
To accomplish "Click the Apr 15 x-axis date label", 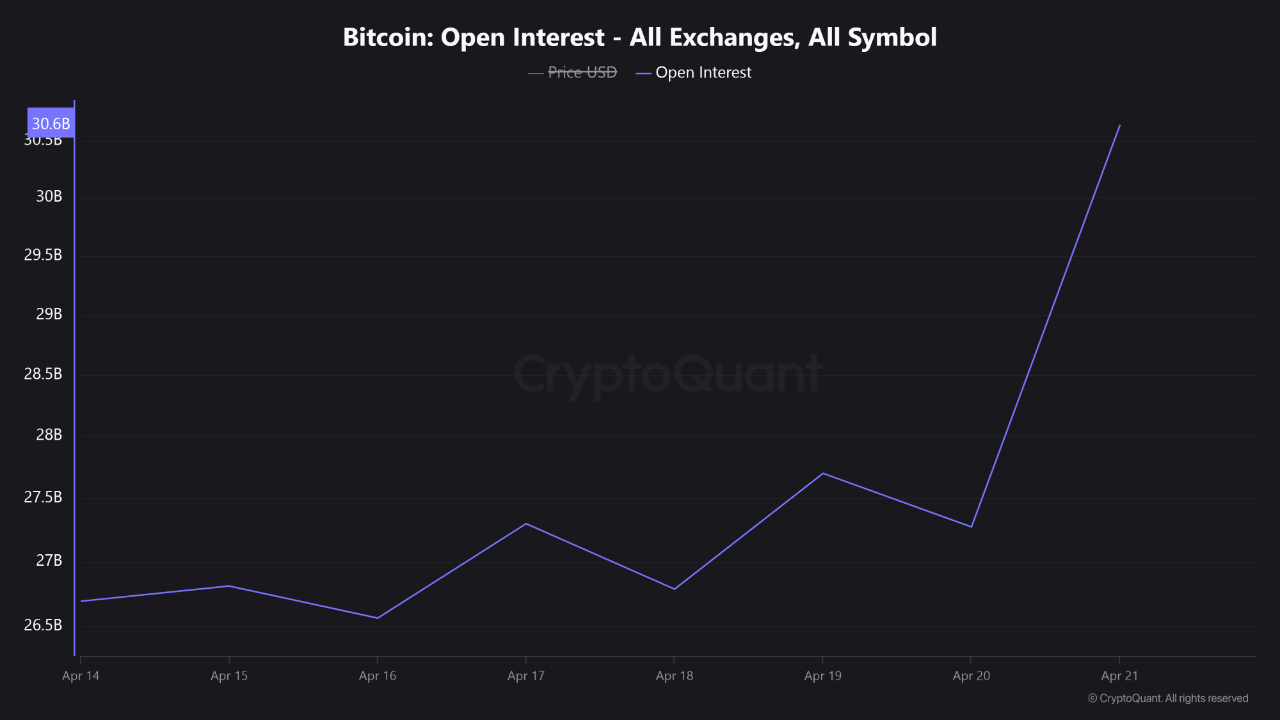I will coord(228,676).
